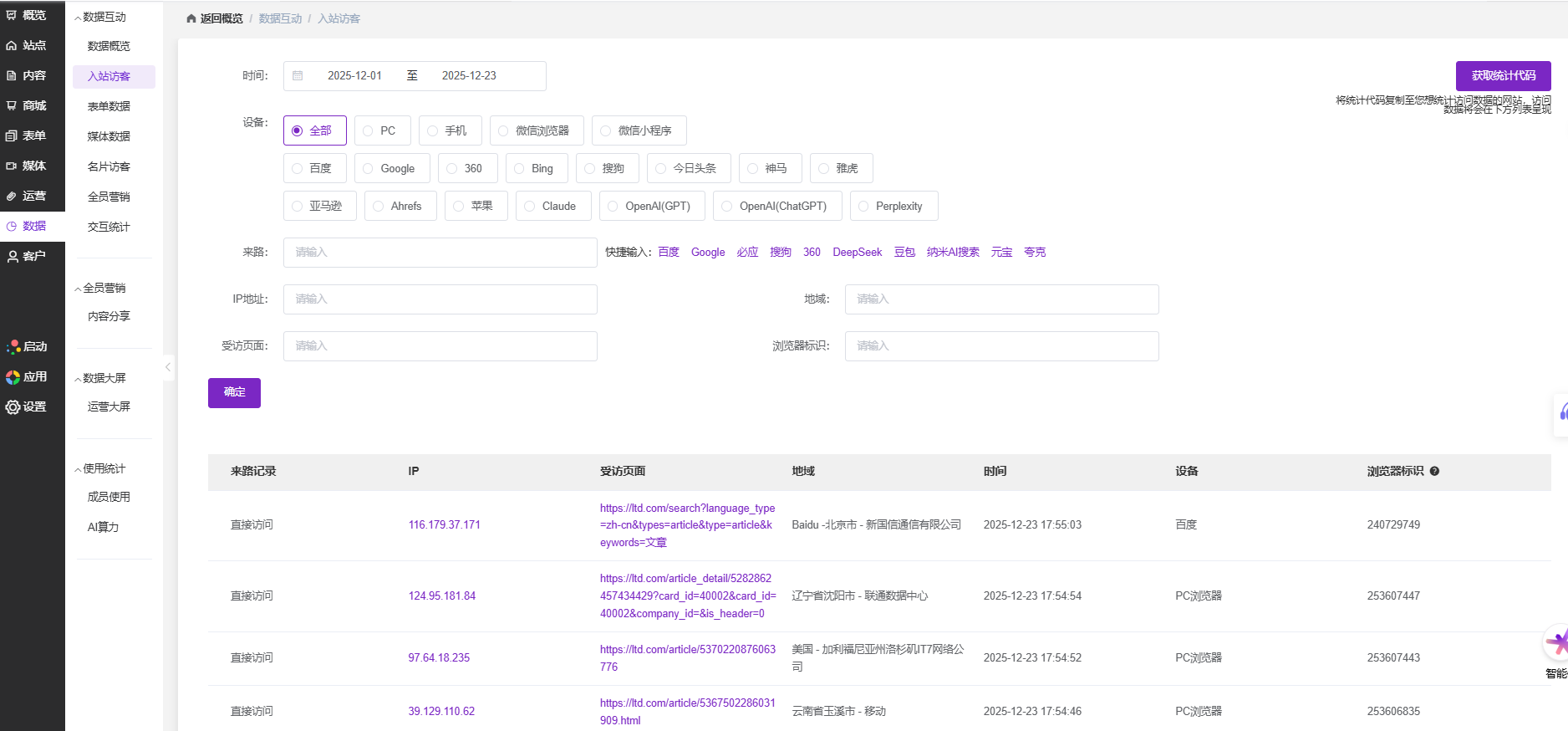The image size is (1568, 731).
Task: Select the PC device radio button
Action: coord(369,130)
